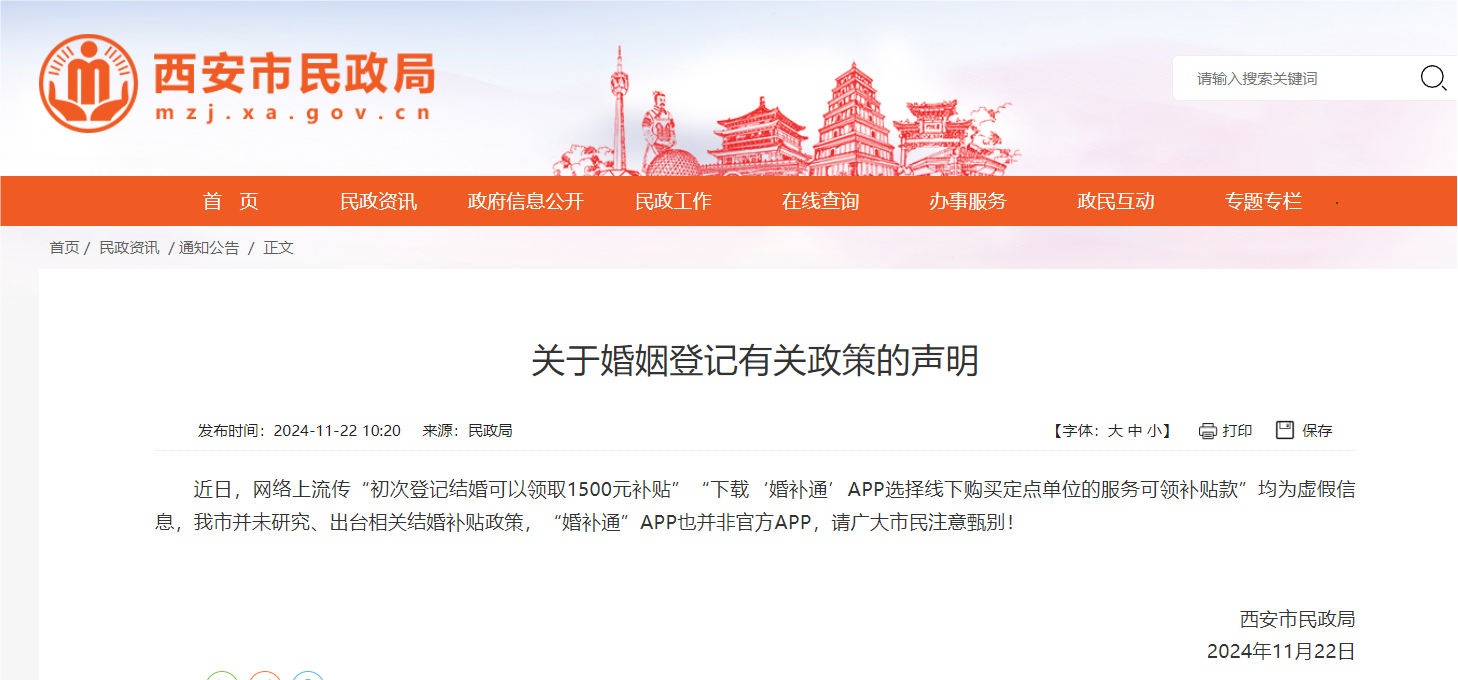The image size is (1458, 680).
Task: Click the date 2024年11月22日 at article end
Action: click(1281, 652)
